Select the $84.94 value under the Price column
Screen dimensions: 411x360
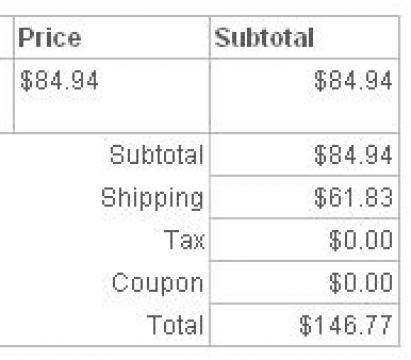tap(59, 81)
